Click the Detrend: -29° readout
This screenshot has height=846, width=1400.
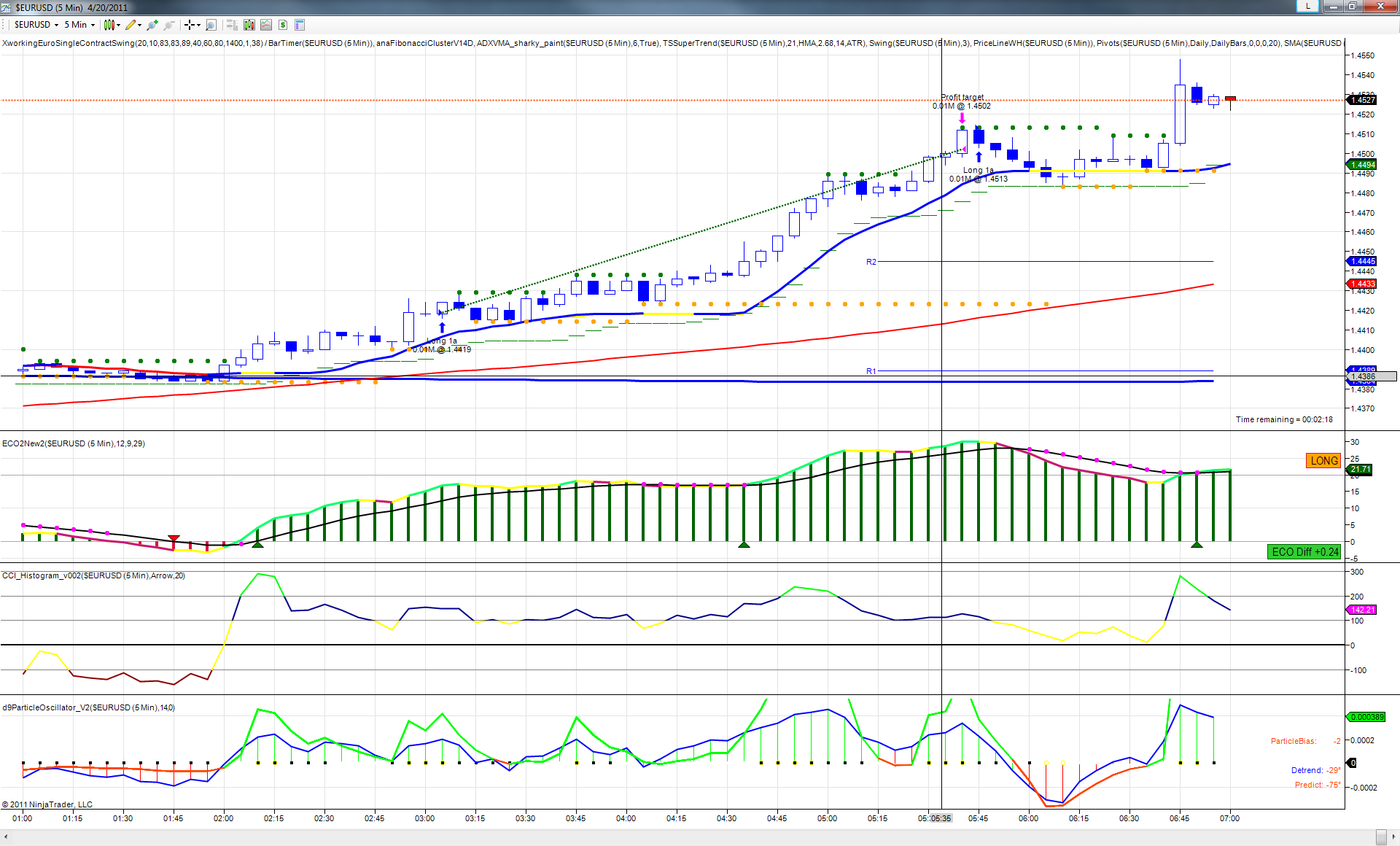click(1316, 770)
